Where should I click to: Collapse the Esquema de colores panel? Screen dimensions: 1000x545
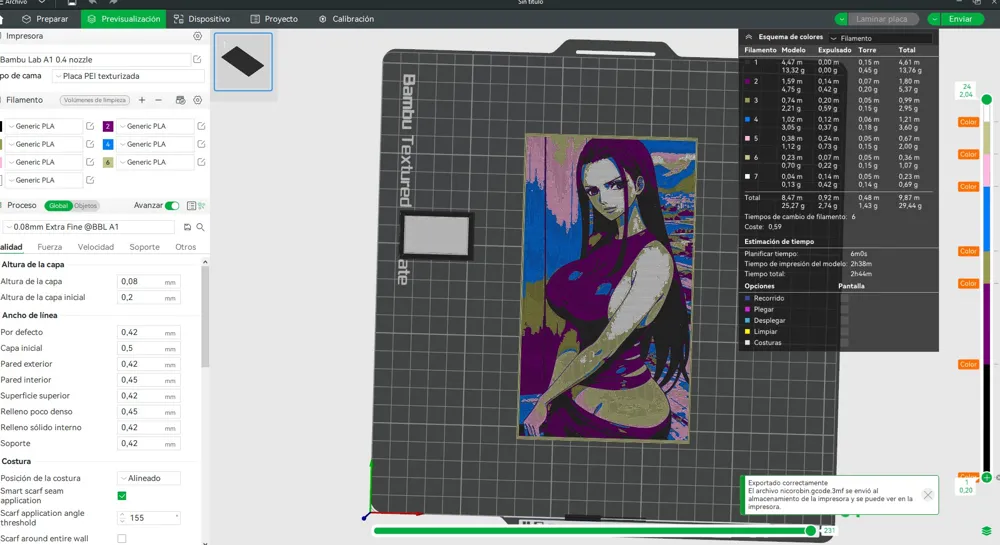[x=749, y=37]
